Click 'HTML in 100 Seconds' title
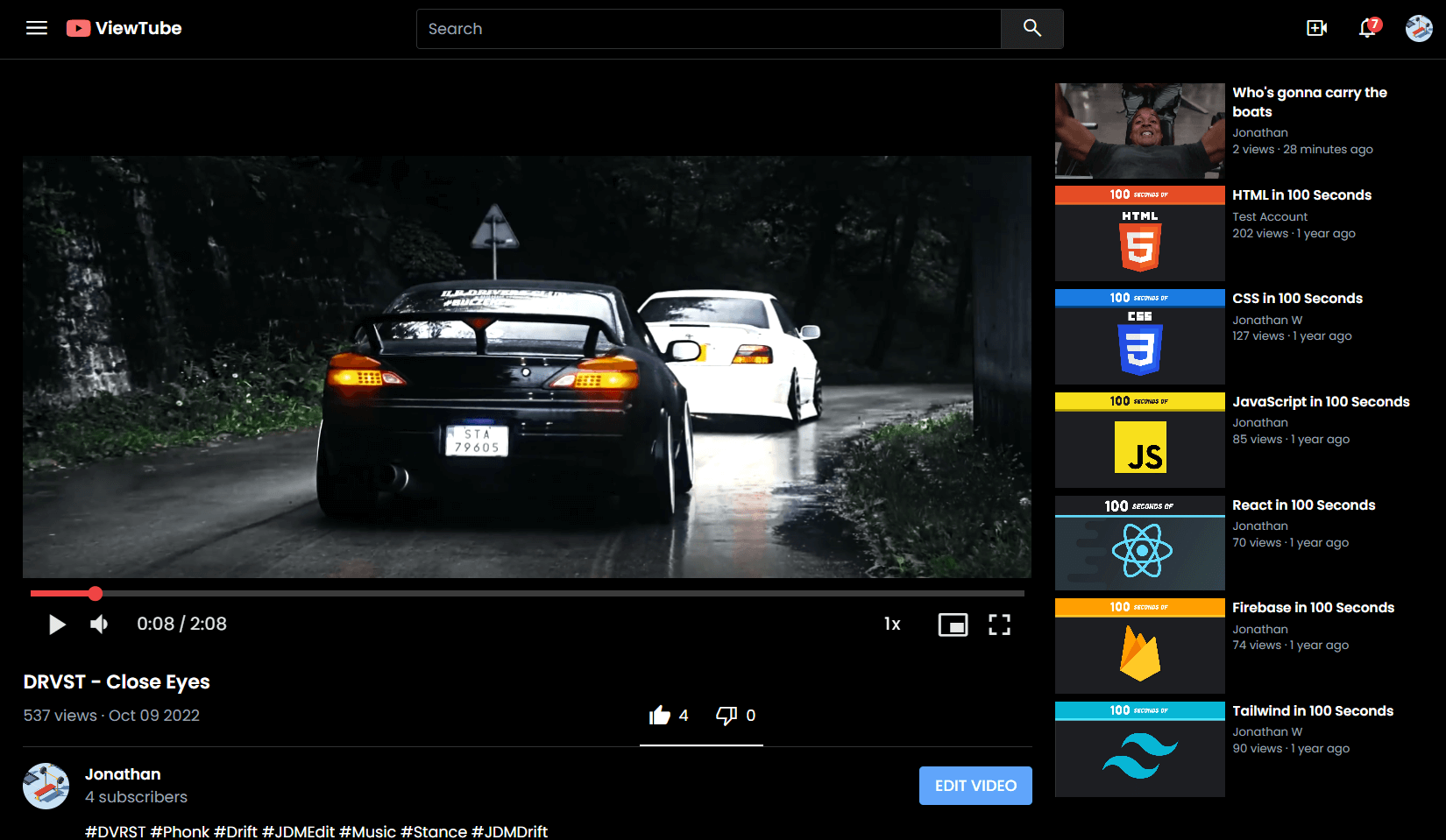The image size is (1446, 840). point(1301,195)
